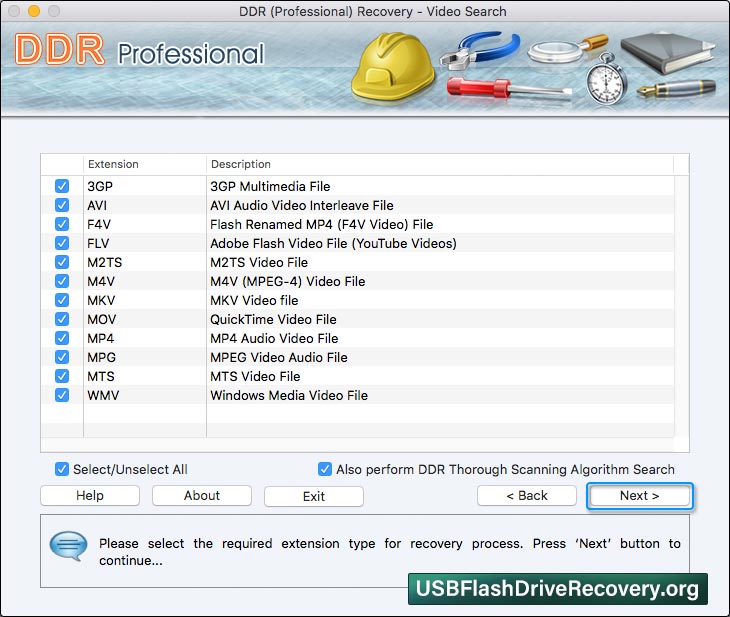Select 'Windows Media Video File' description
The height and width of the screenshot is (617, 730).
coord(289,395)
